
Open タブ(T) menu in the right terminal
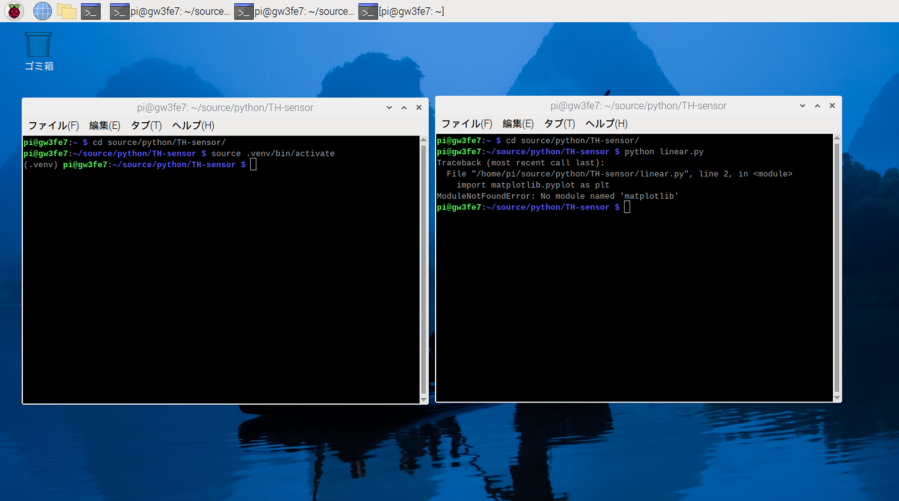point(559,124)
